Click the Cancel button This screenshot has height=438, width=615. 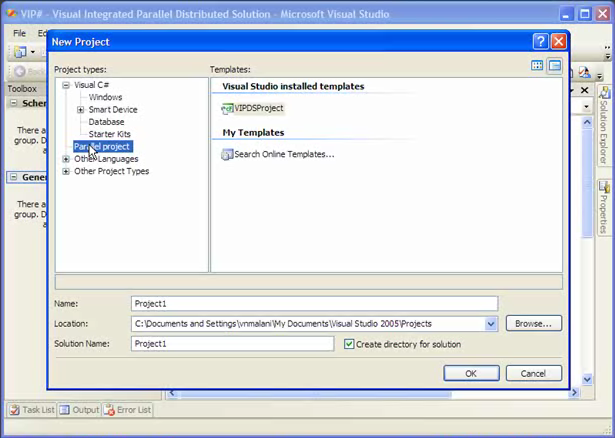[533, 373]
